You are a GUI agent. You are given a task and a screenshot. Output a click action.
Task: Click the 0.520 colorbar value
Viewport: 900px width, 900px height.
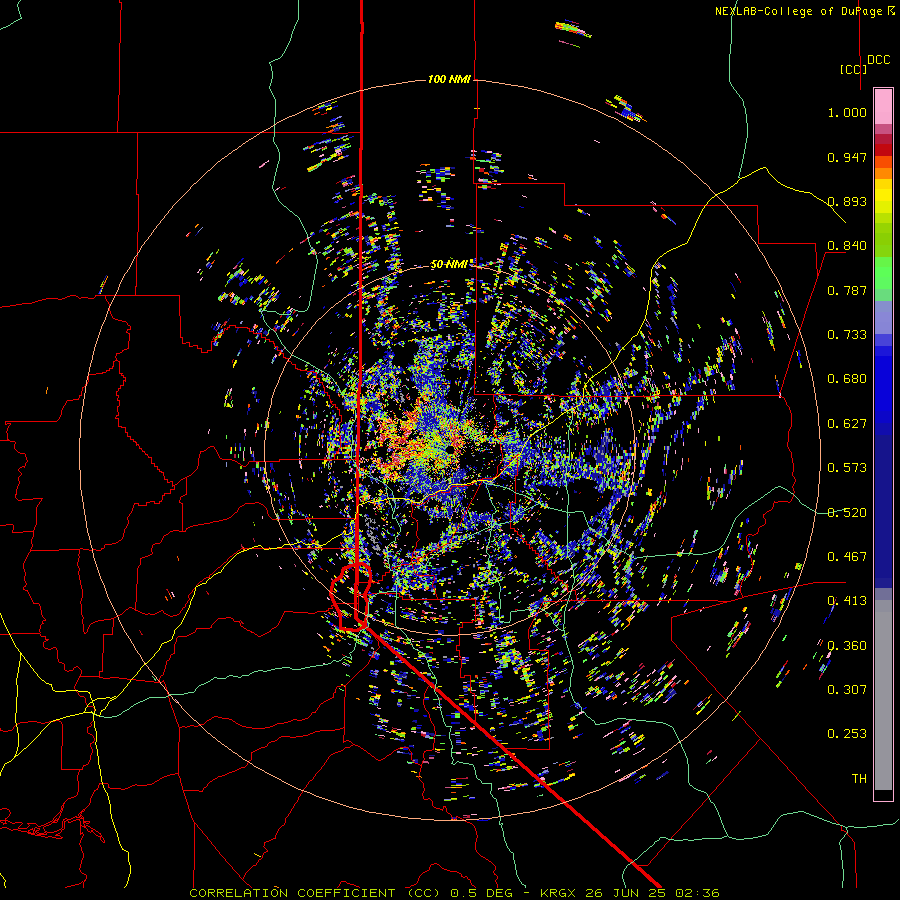(847, 513)
